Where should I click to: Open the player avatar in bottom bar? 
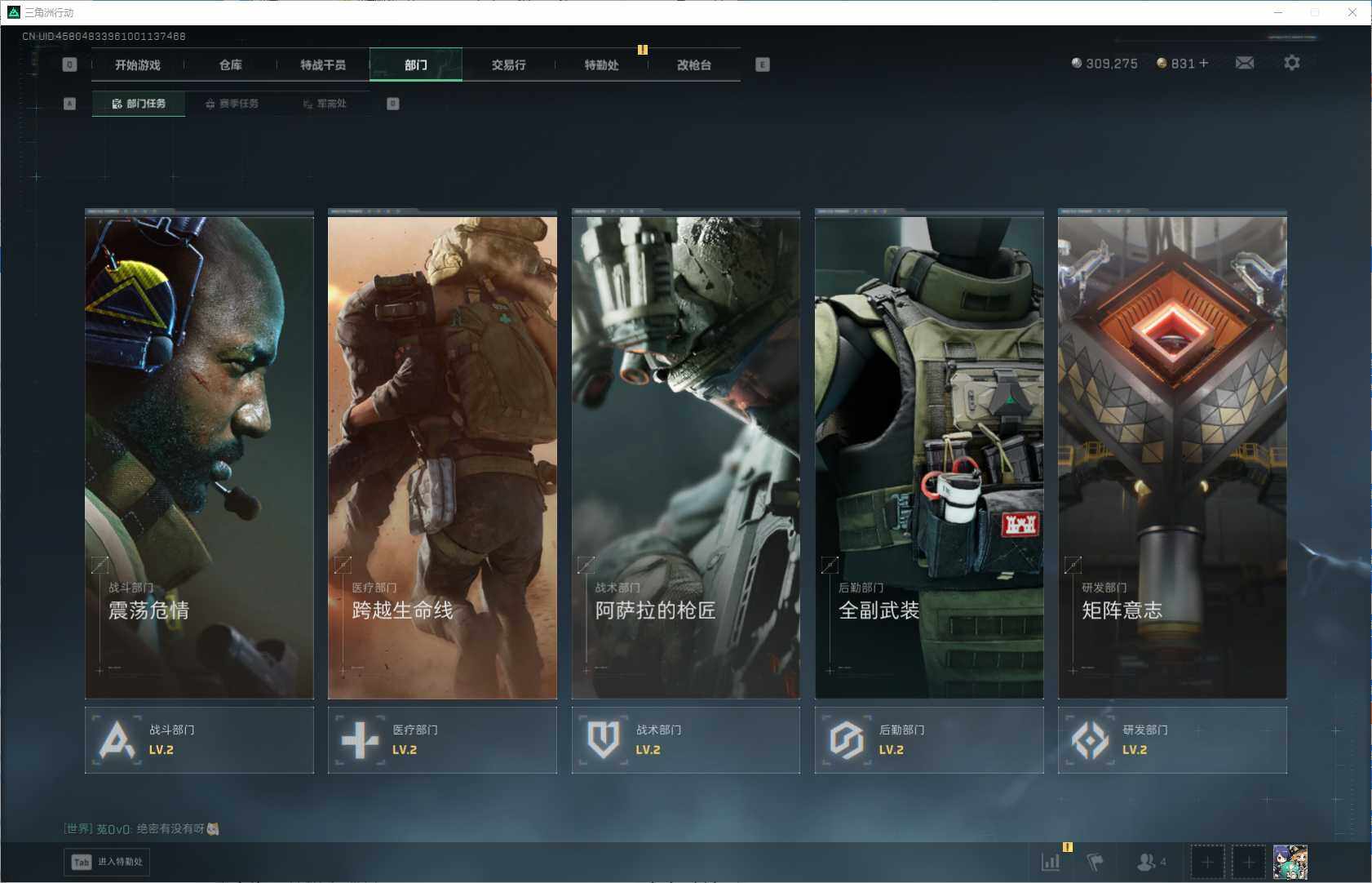[x=1290, y=862]
